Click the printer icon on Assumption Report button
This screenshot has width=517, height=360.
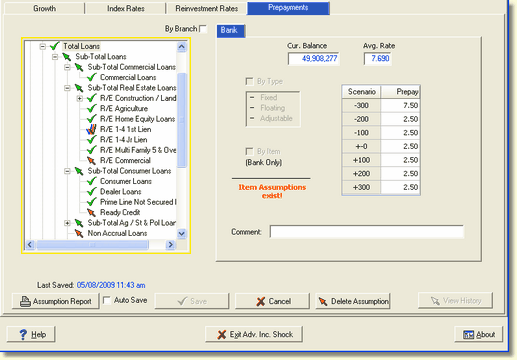coord(25,301)
